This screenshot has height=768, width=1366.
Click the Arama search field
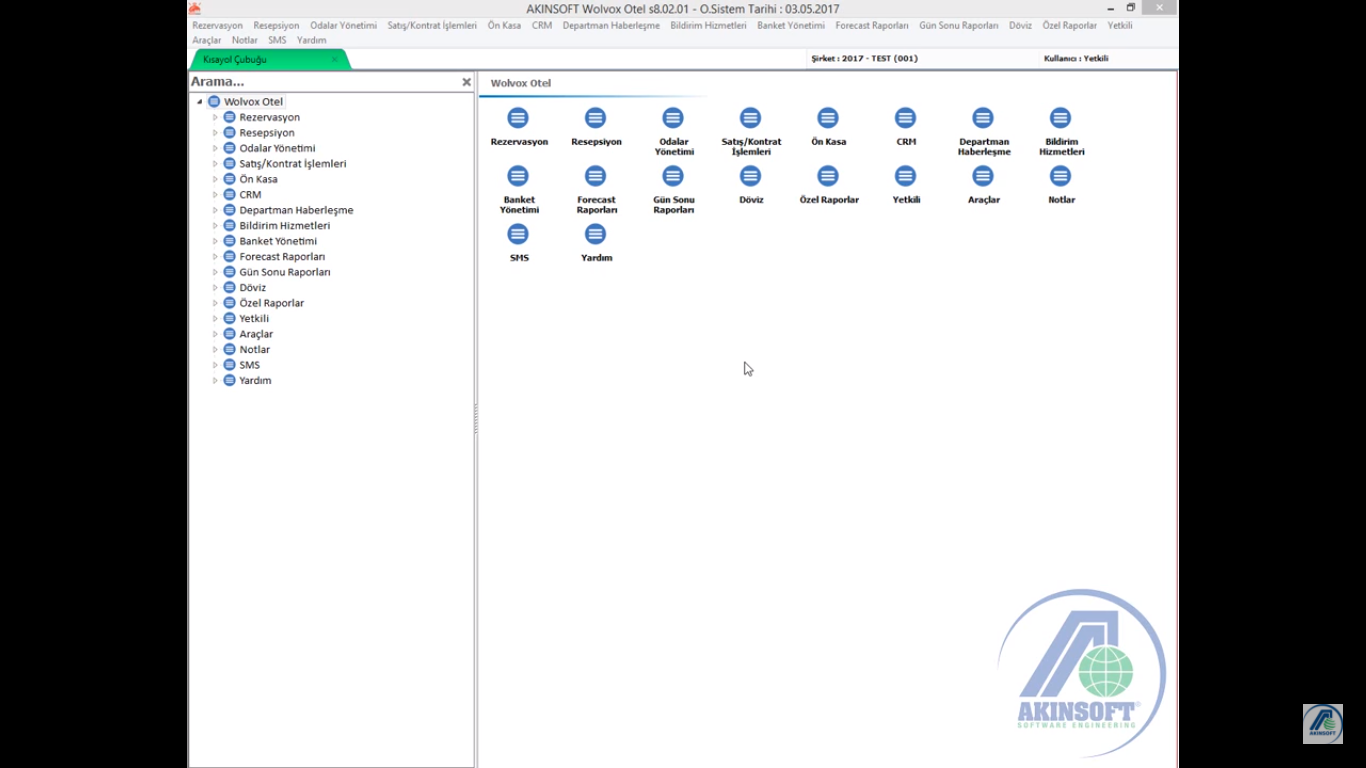coord(324,82)
